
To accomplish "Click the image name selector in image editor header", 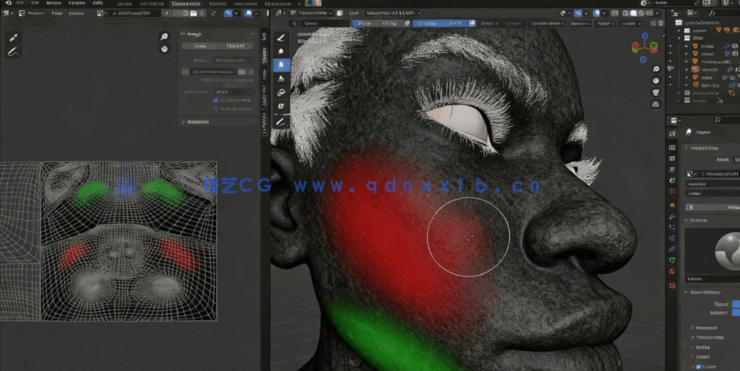I will [132, 13].
